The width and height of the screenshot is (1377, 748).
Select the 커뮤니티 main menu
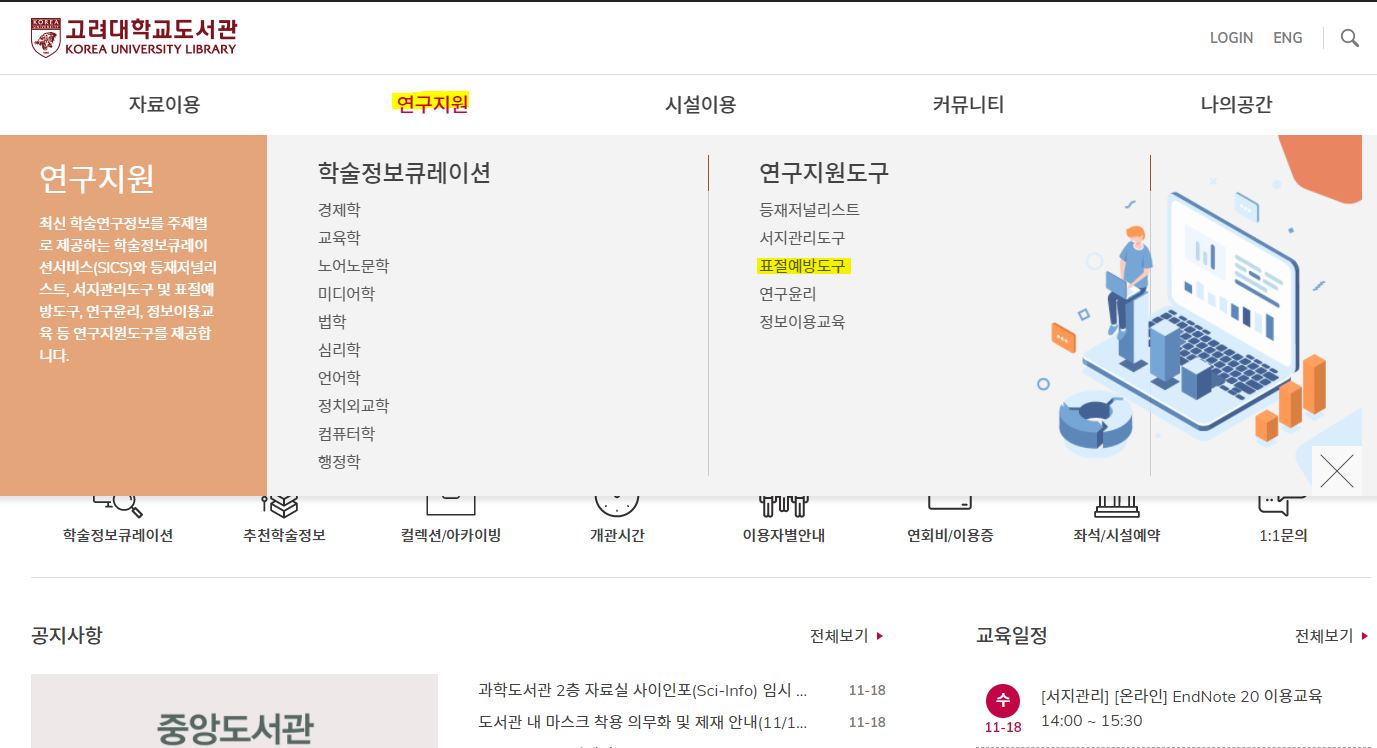click(x=968, y=104)
